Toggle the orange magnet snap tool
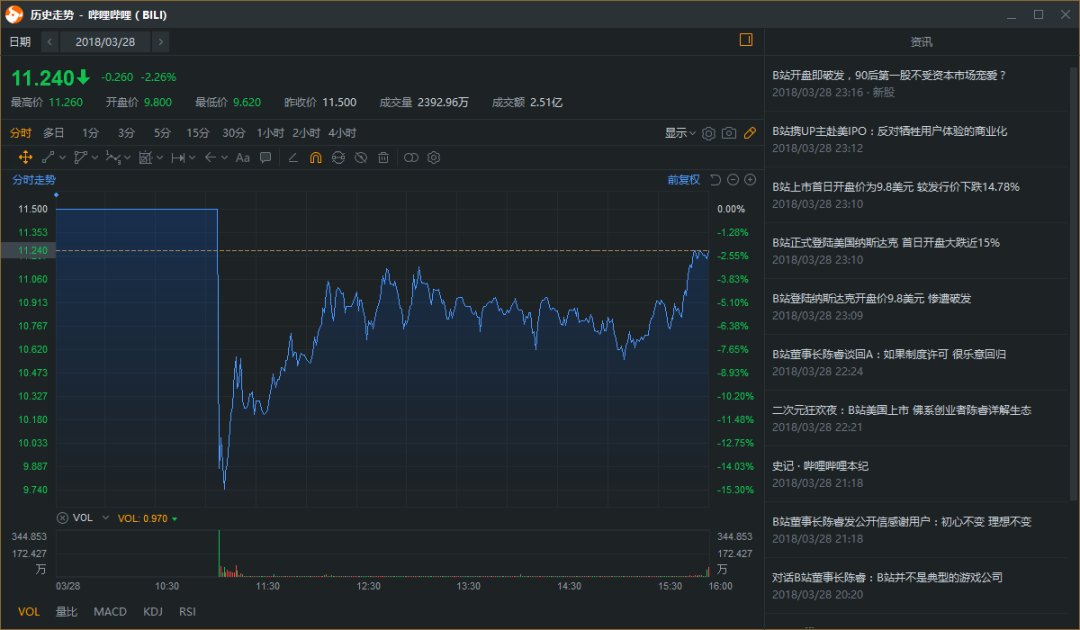 (x=315, y=158)
